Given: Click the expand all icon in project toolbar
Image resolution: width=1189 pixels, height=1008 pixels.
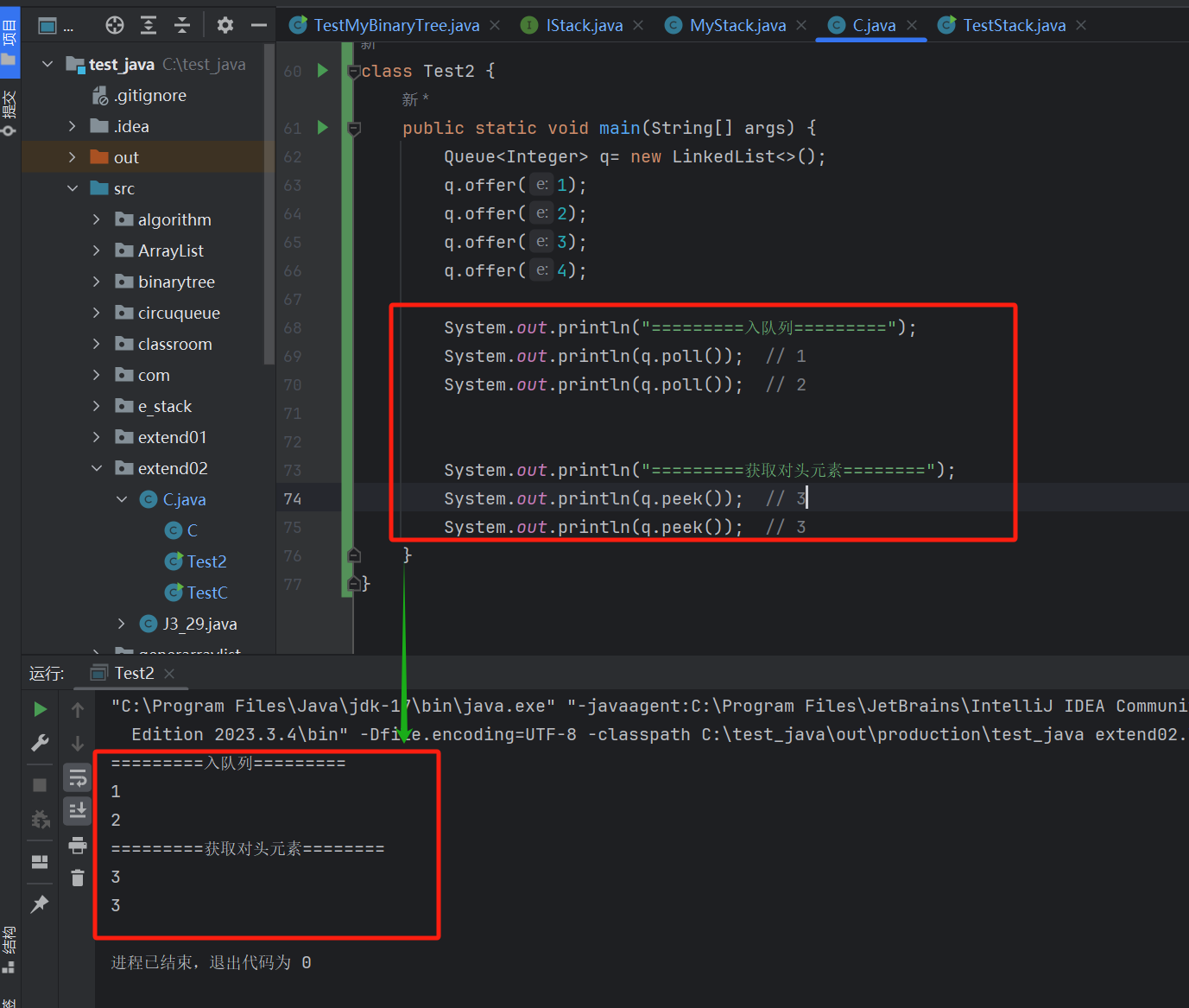Looking at the screenshot, I should [149, 25].
